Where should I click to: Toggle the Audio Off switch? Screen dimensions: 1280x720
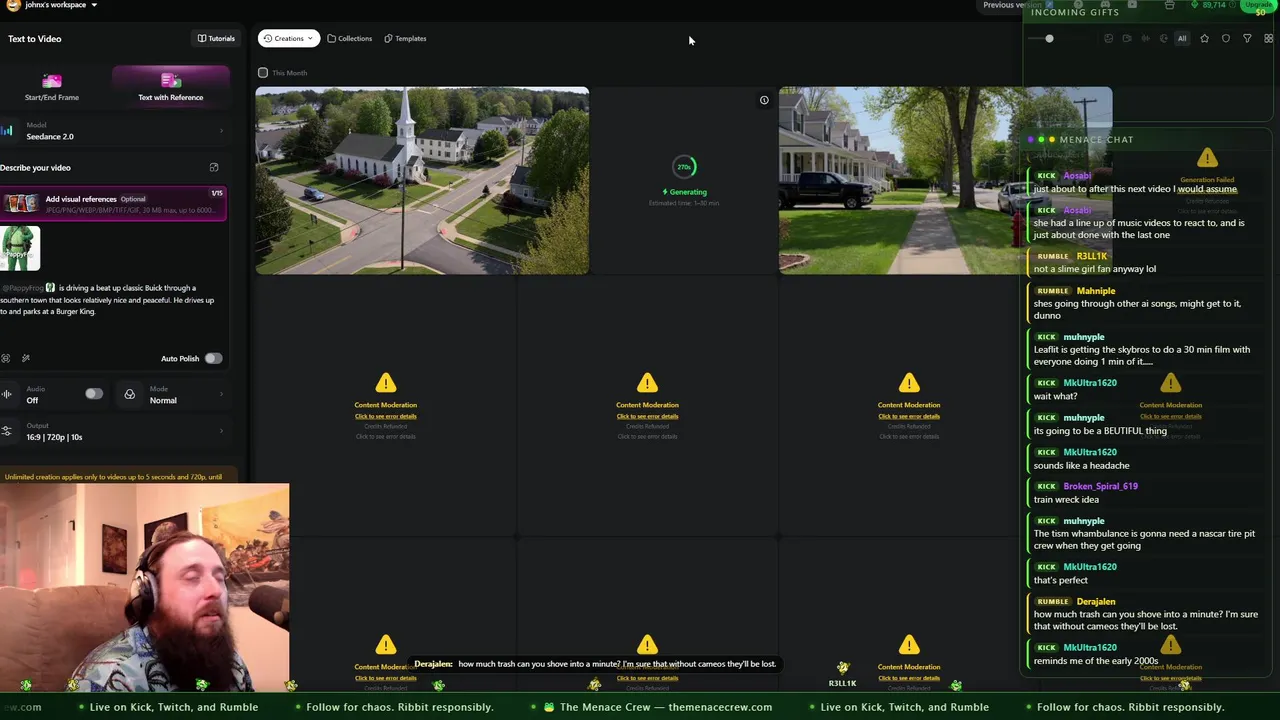[x=93, y=394]
